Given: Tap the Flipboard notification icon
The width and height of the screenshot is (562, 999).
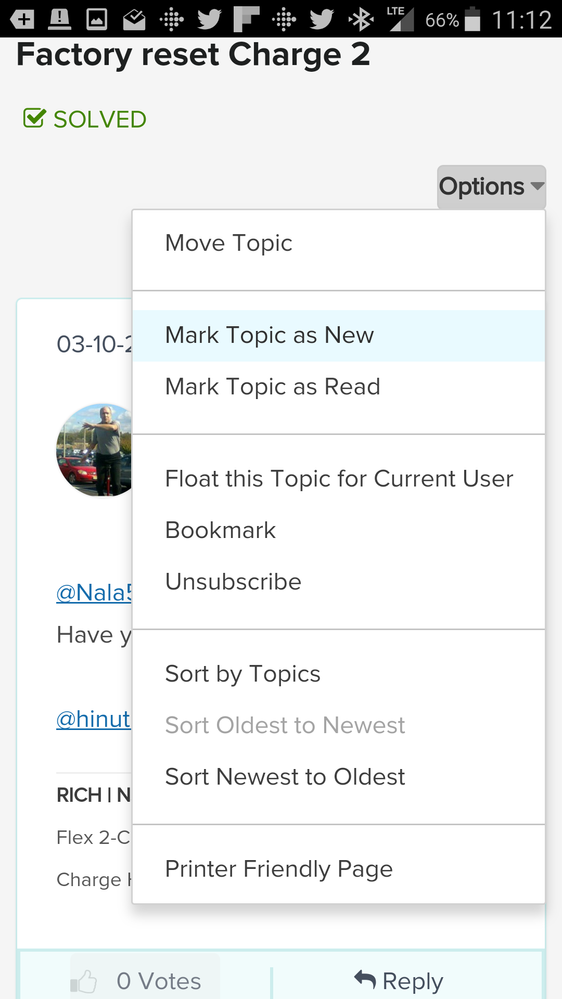Looking at the screenshot, I should pos(245,19).
